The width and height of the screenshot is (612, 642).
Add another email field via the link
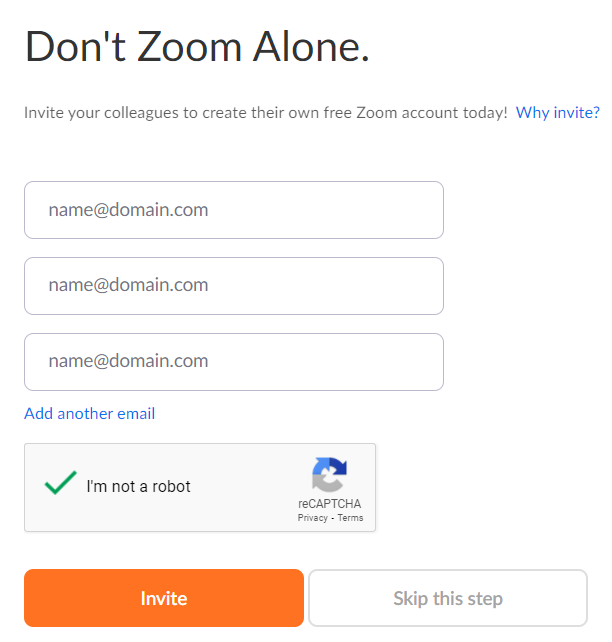click(90, 414)
